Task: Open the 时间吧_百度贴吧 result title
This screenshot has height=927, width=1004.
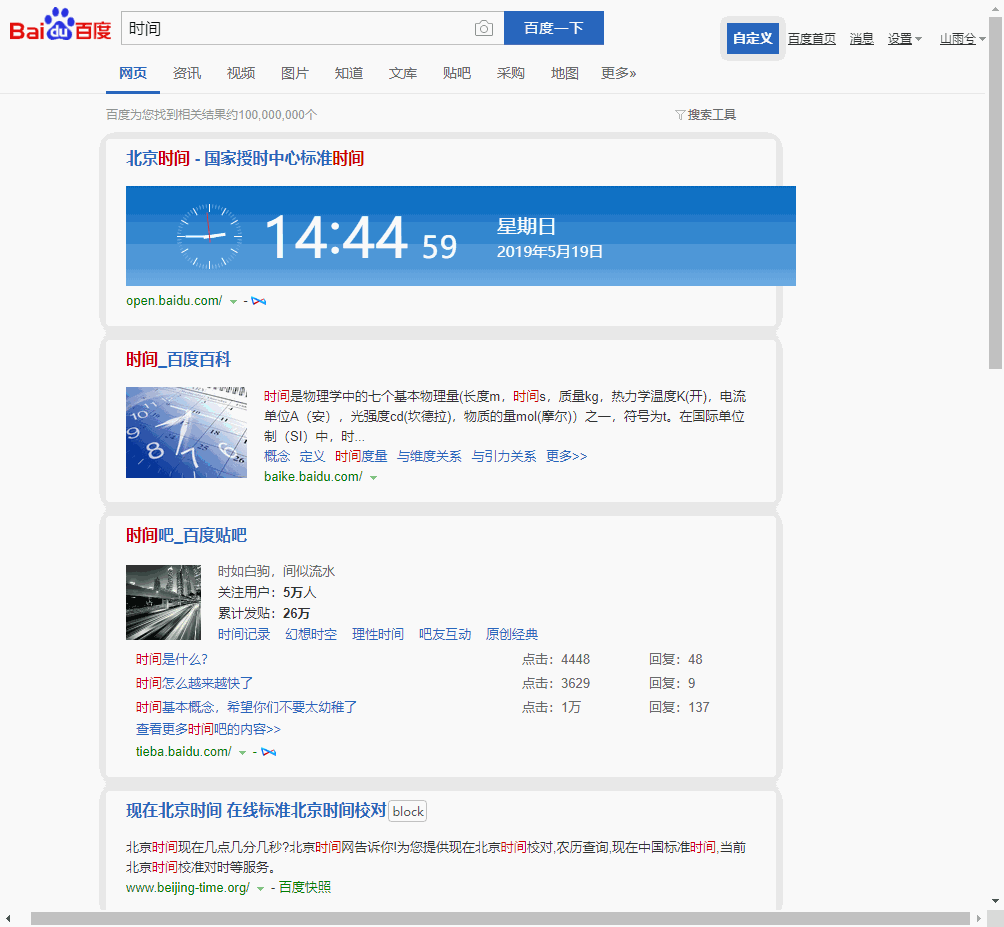Action: pyautogui.click(x=186, y=535)
